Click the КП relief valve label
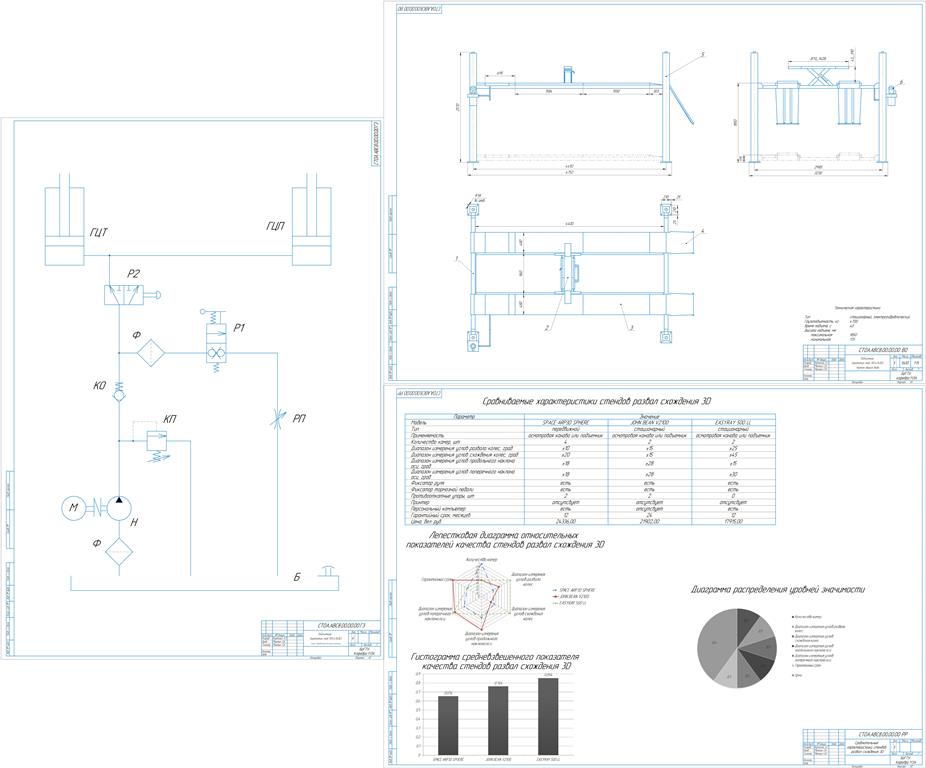 pyautogui.click(x=169, y=420)
